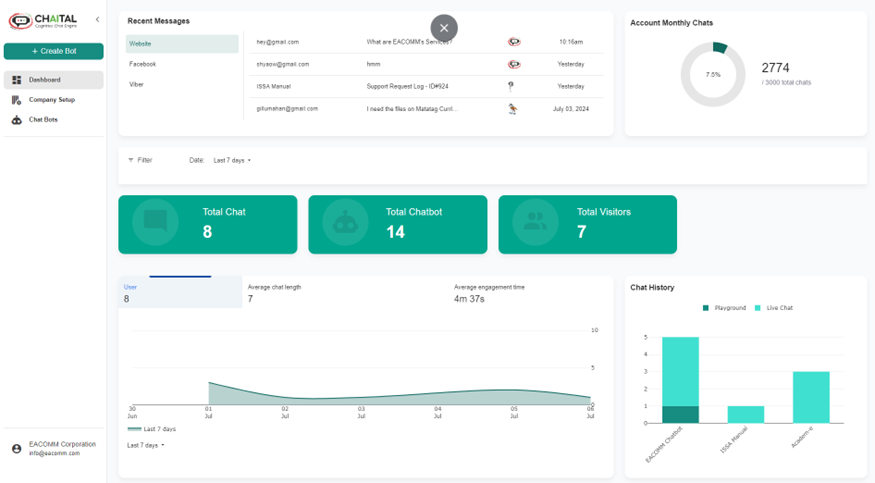Screen dimensions: 875x483
Task: Collapse the sidebar with the chevron arrow
Action: point(97,20)
